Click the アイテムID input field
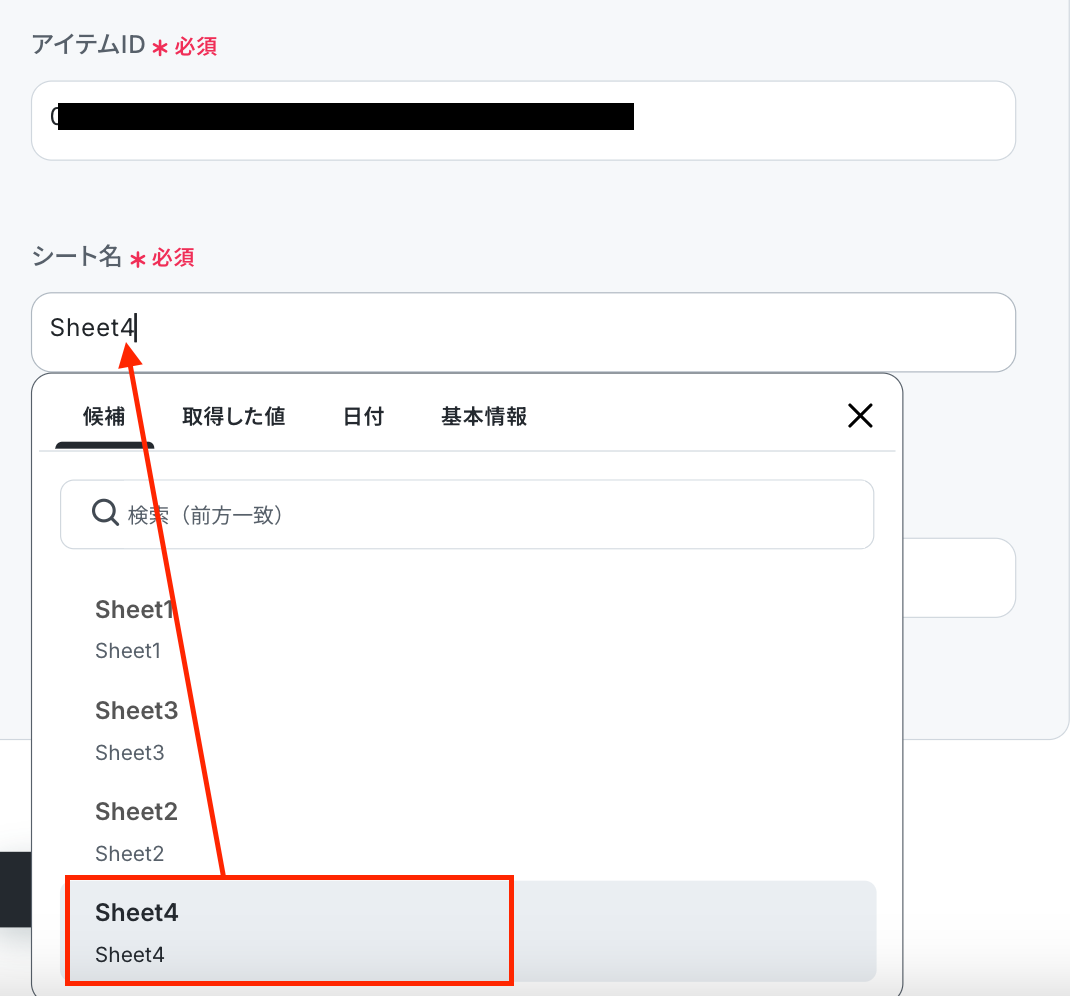This screenshot has width=1070, height=996. coord(523,121)
